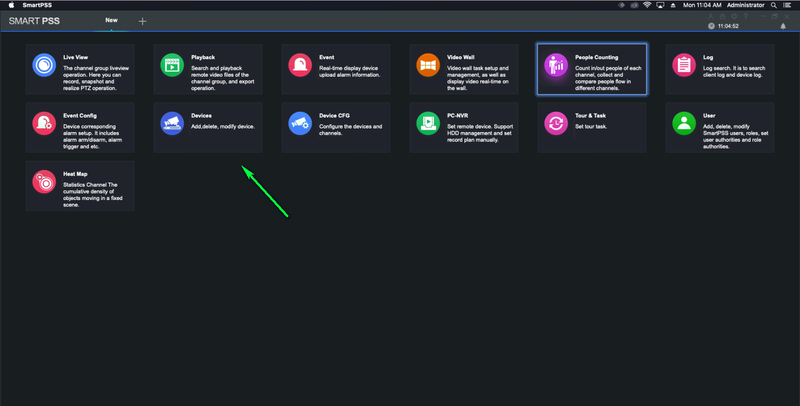Click "Set tour task." description
This screenshot has height=406, width=800.
[591, 126]
